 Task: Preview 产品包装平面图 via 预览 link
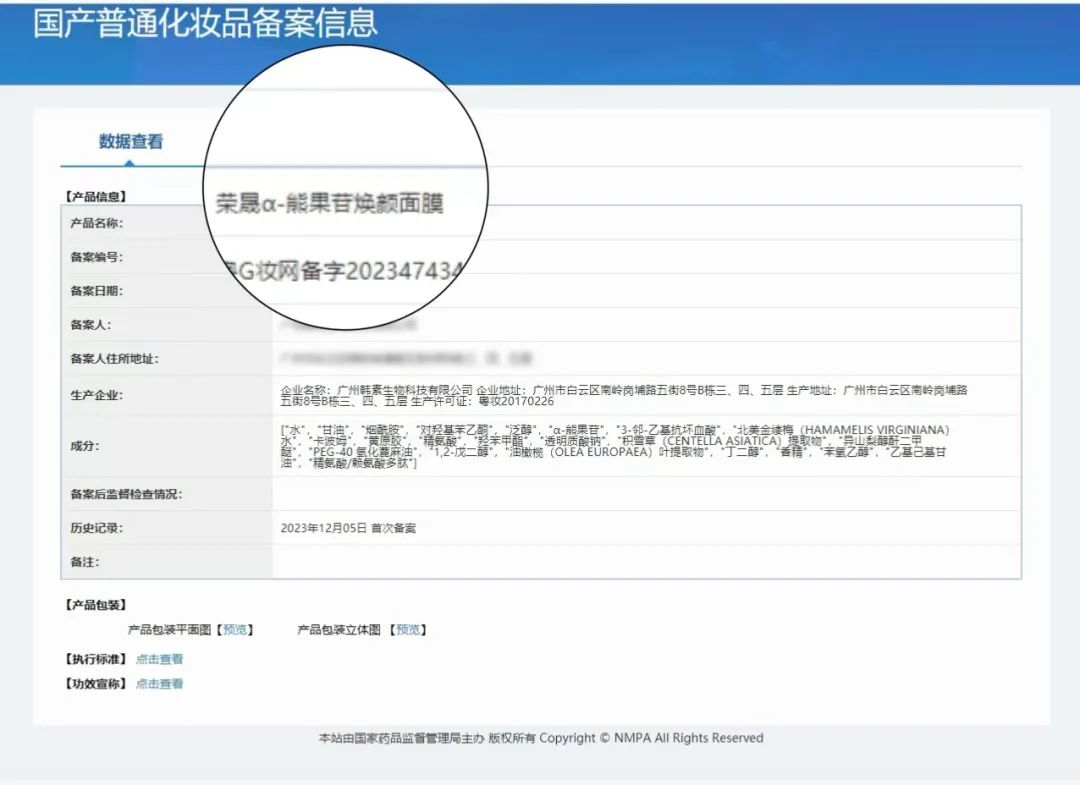tap(235, 629)
